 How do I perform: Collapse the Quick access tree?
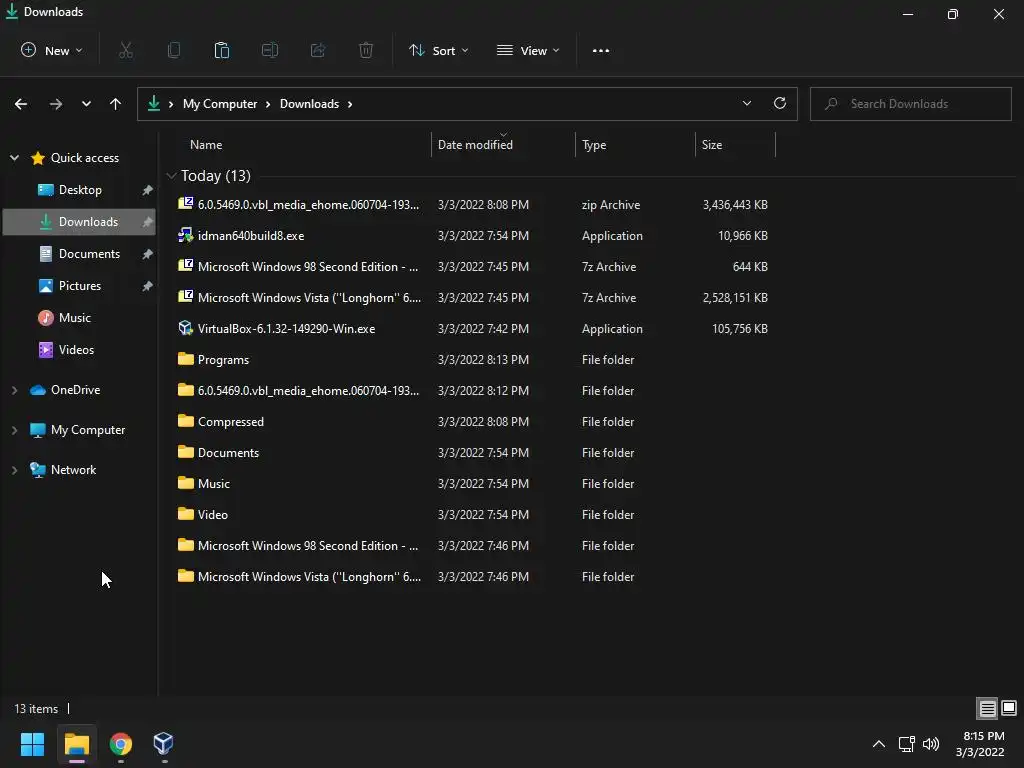pyautogui.click(x=14, y=157)
